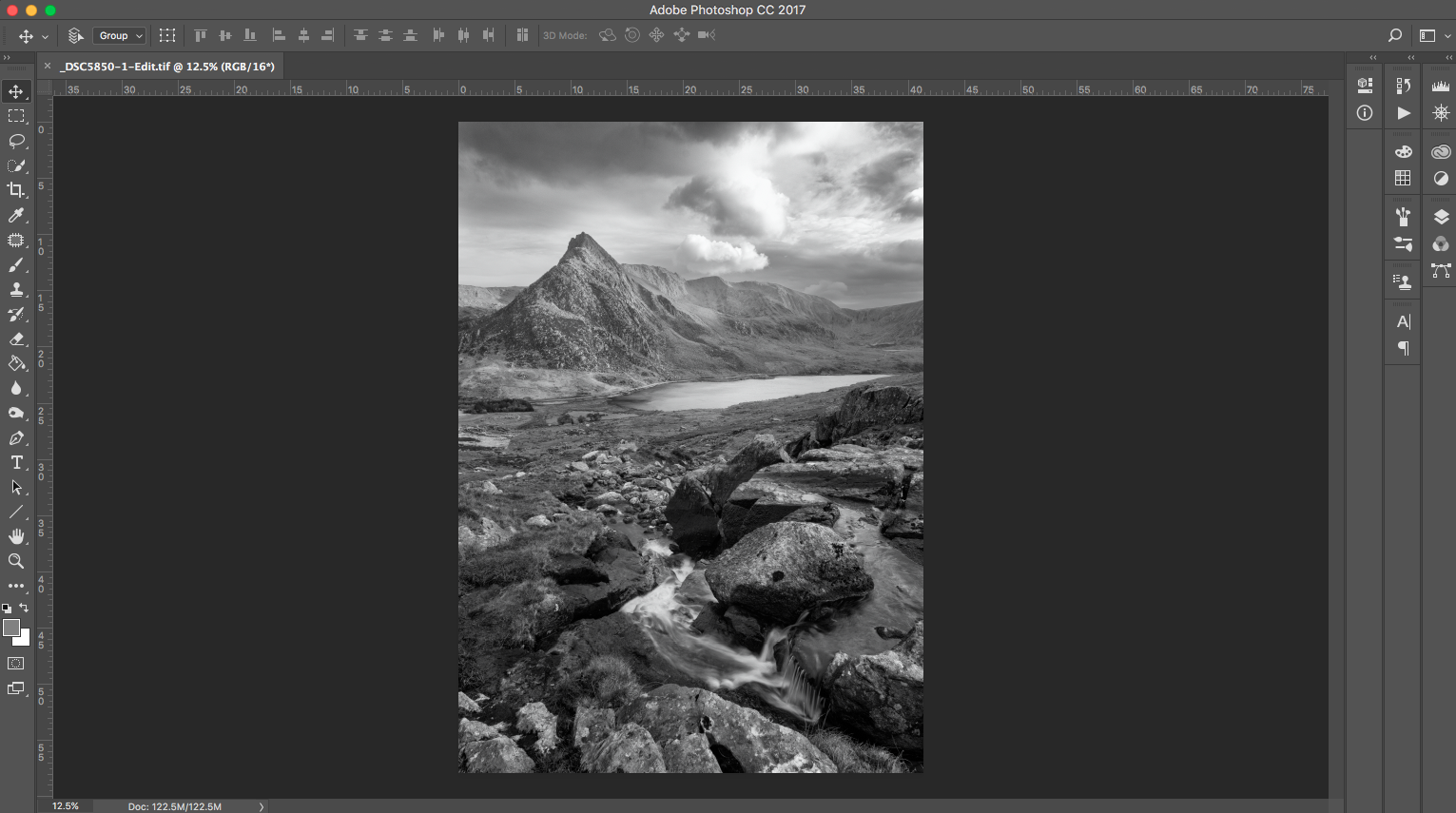Select the Rectangular Marquee tool

click(x=16, y=116)
